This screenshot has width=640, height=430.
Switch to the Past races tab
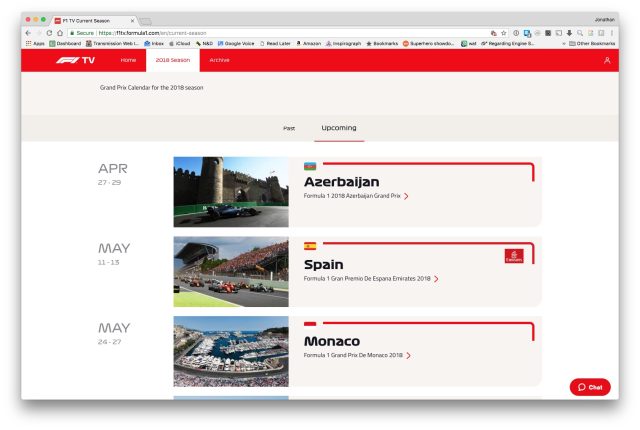point(289,128)
